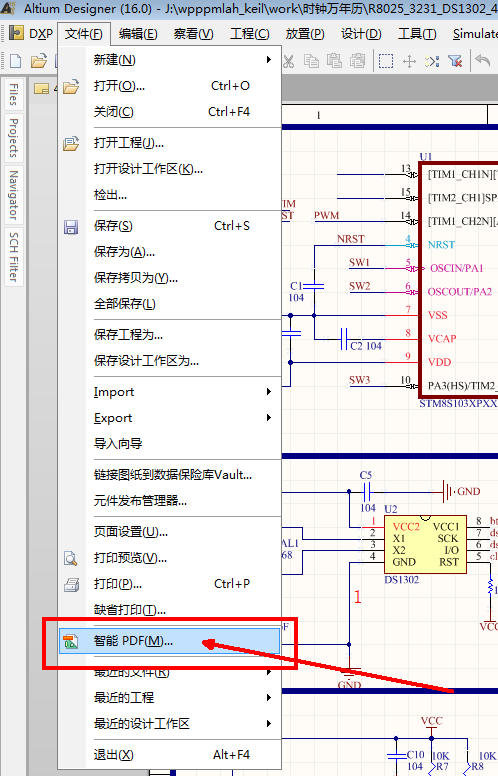Click the Smart PDF icon
498x776 pixels.
pyautogui.click(x=71, y=641)
